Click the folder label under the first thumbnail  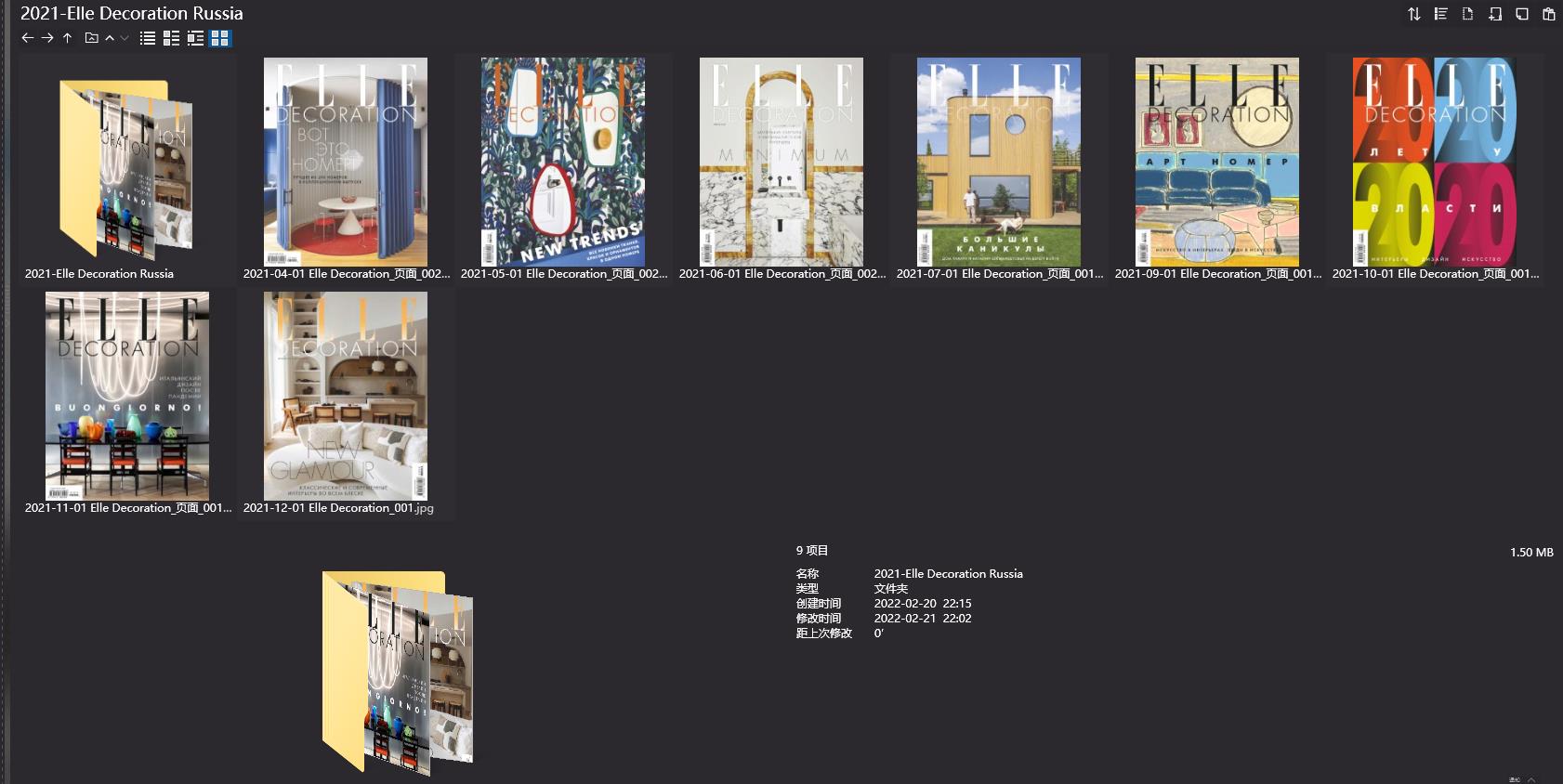(99, 274)
